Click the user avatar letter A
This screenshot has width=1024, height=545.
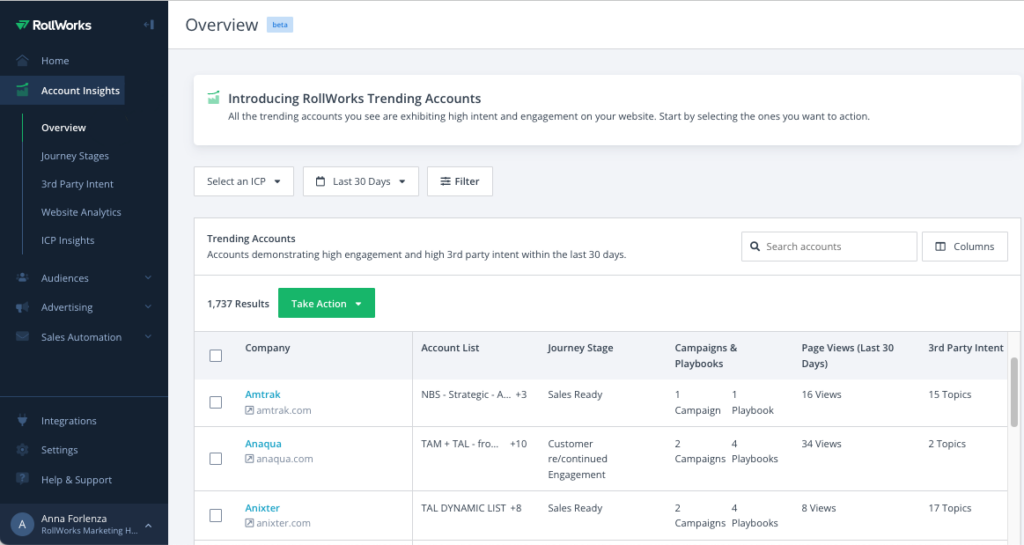pyautogui.click(x=22, y=524)
